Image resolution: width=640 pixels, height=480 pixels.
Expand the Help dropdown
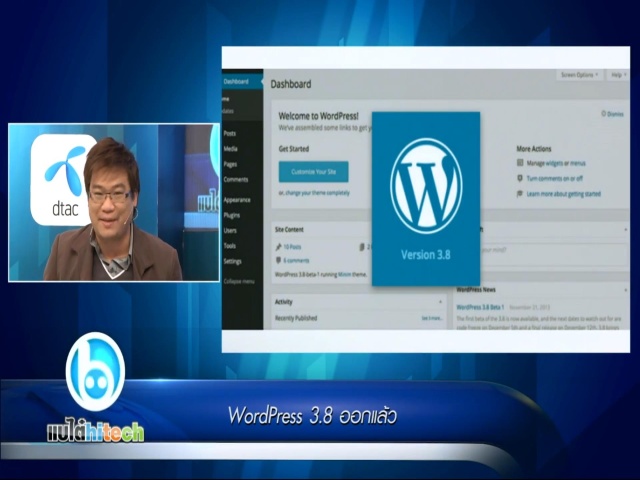point(618,75)
